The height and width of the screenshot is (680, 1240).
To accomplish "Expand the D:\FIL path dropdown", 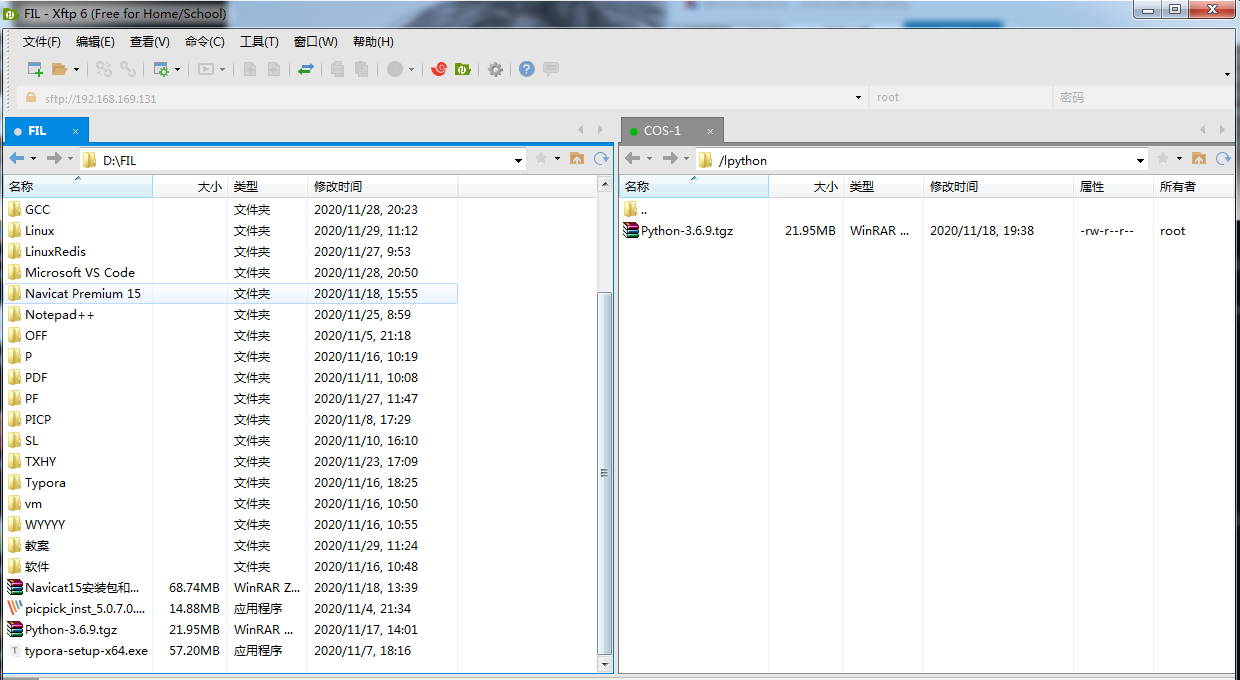I will click(x=519, y=160).
